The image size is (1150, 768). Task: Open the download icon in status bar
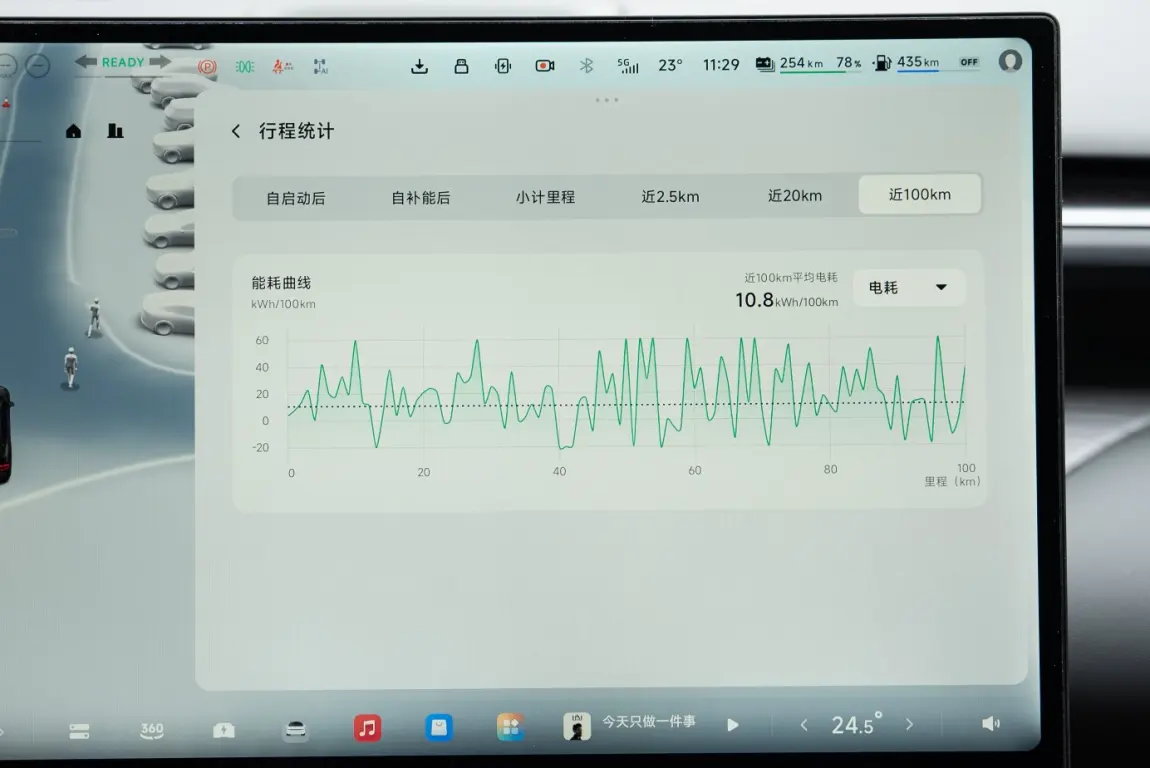pos(420,66)
